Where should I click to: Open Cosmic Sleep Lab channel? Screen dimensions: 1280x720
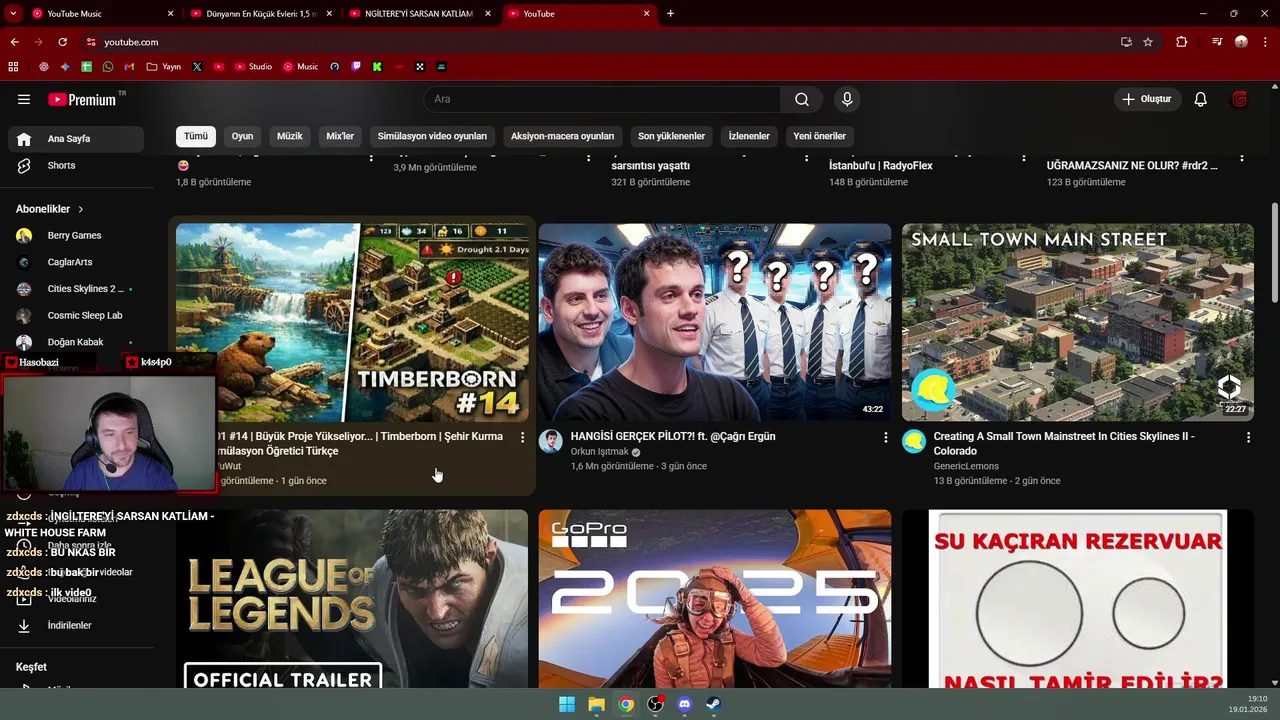tap(76, 315)
